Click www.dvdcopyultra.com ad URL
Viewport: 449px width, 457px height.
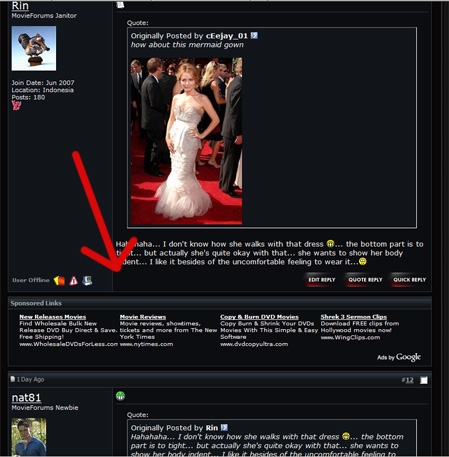click(x=254, y=344)
